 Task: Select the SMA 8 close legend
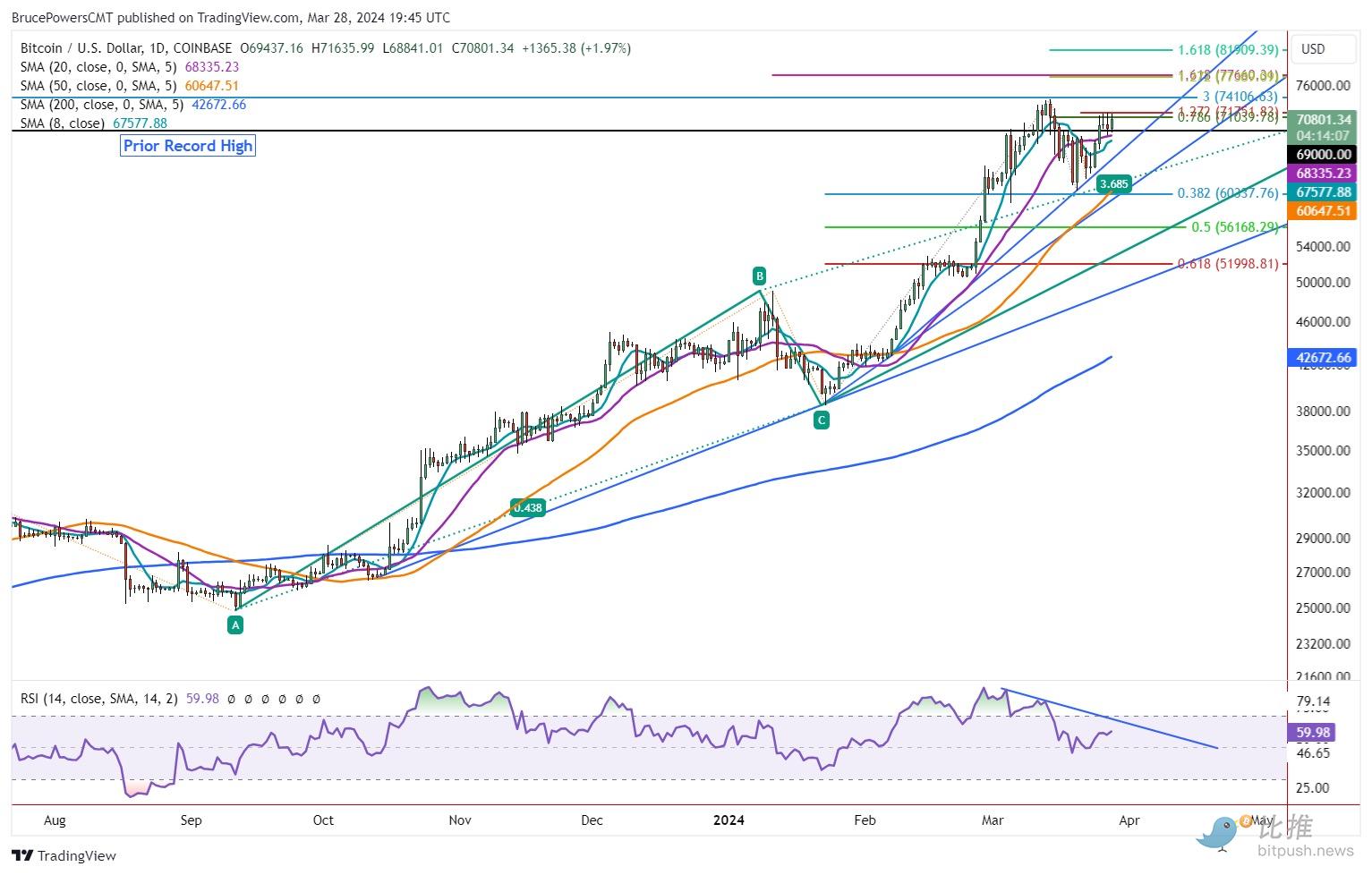point(94,123)
